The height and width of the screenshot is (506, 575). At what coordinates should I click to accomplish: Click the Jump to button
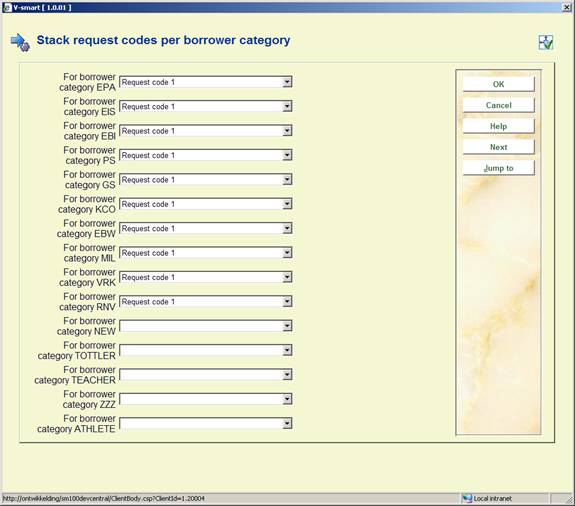498,168
